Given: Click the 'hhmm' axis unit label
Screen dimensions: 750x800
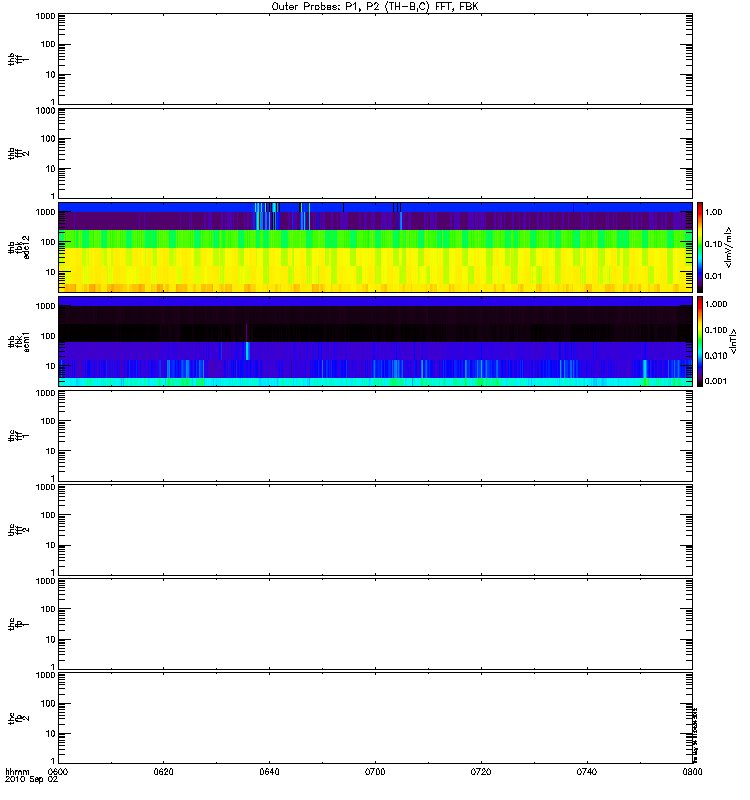Looking at the screenshot, I should click(17, 771).
